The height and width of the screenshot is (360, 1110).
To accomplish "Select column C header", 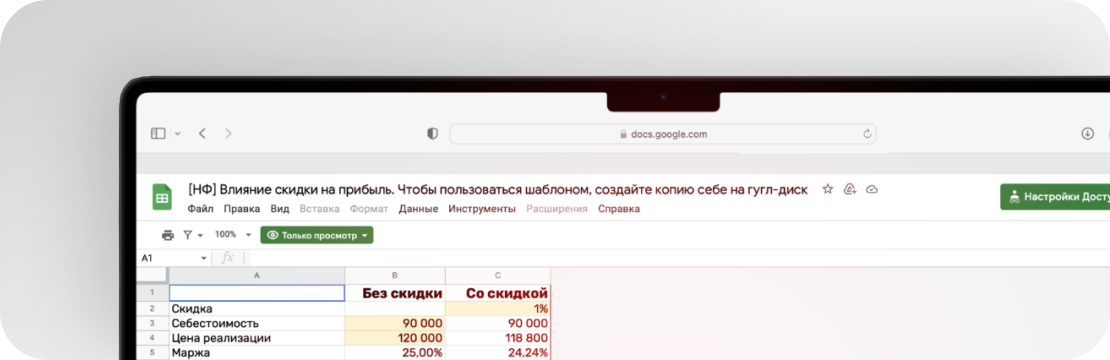I will tap(498, 276).
